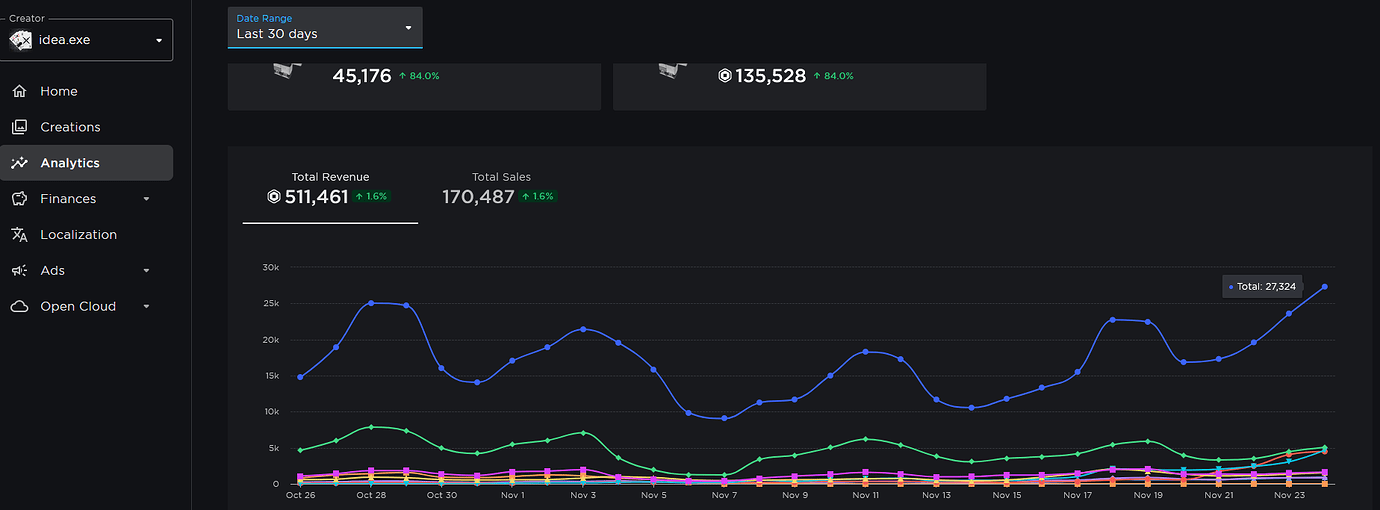1380x510 pixels.
Task: Expand the Creator idea.exe selector arrow
Action: pyautogui.click(x=159, y=41)
